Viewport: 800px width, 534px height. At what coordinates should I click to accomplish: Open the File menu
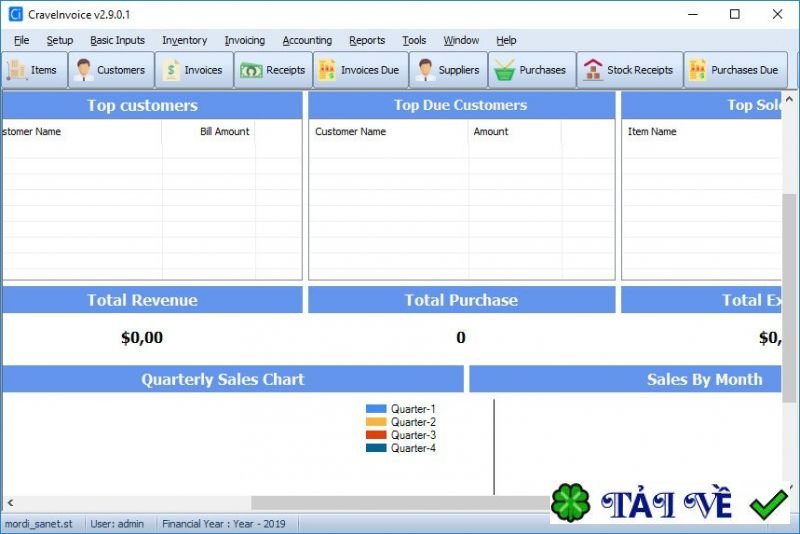click(21, 40)
